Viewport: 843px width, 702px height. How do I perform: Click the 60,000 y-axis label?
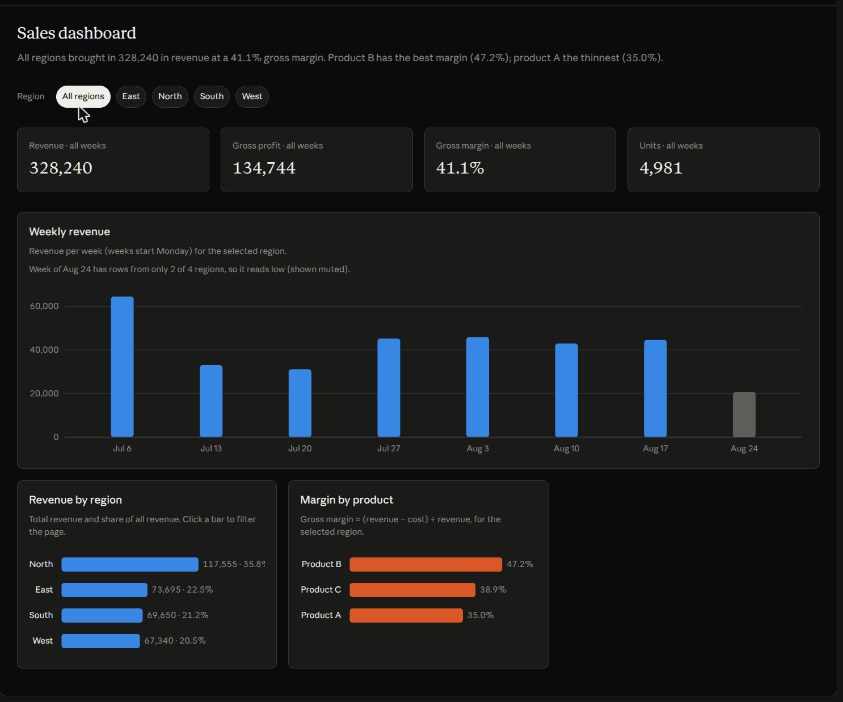(x=44, y=306)
